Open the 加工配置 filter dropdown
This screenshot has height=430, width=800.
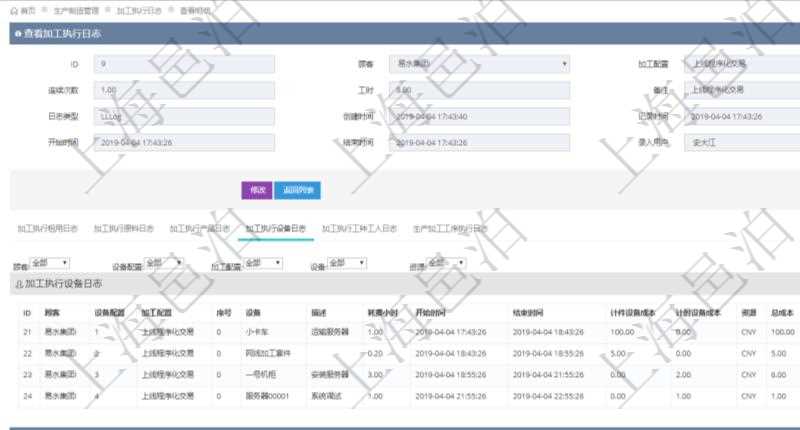pos(263,264)
